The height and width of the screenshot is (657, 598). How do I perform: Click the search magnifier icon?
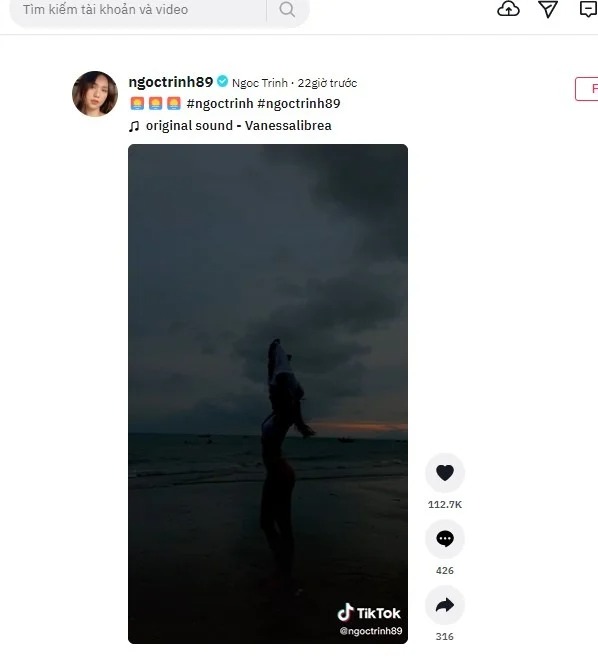(x=287, y=9)
